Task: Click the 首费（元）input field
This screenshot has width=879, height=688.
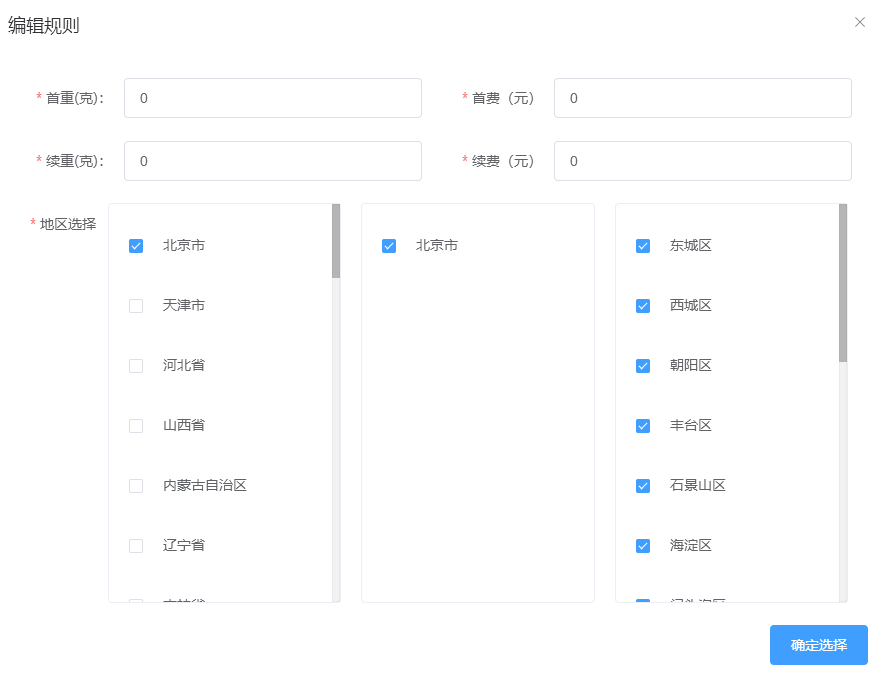Action: tap(702, 98)
